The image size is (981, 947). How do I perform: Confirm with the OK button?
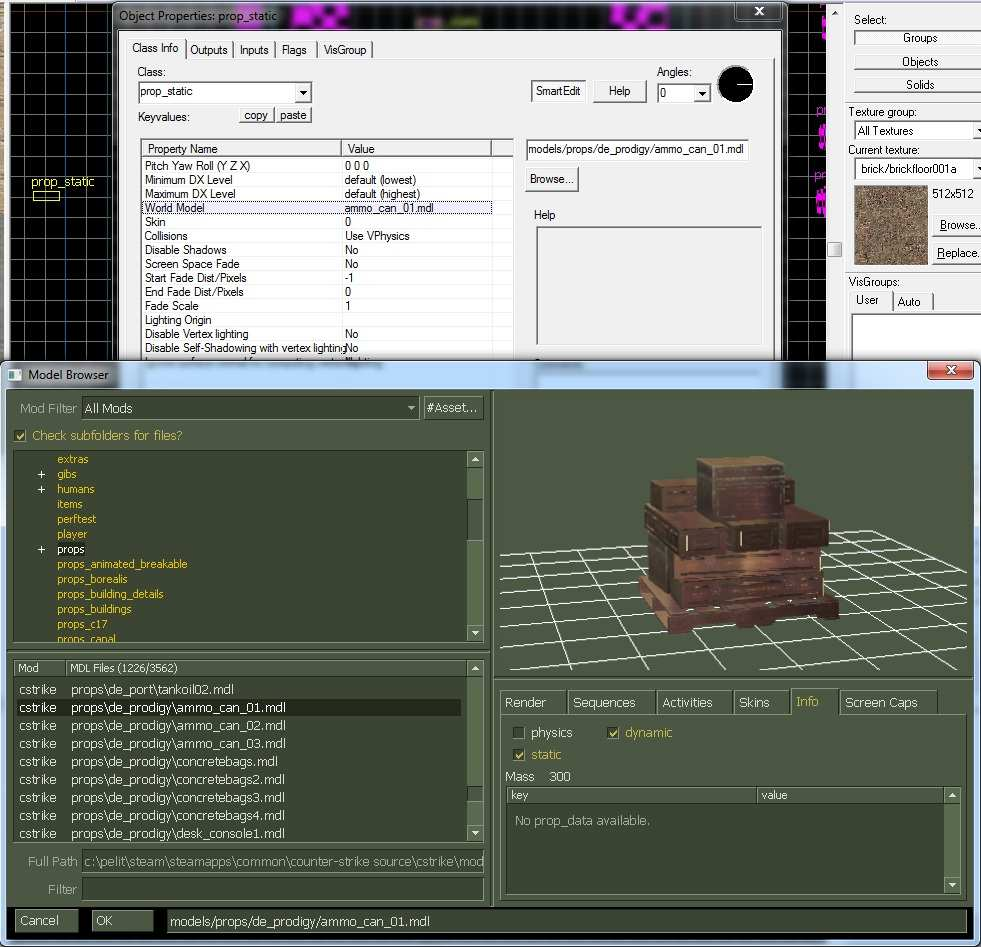click(123, 921)
